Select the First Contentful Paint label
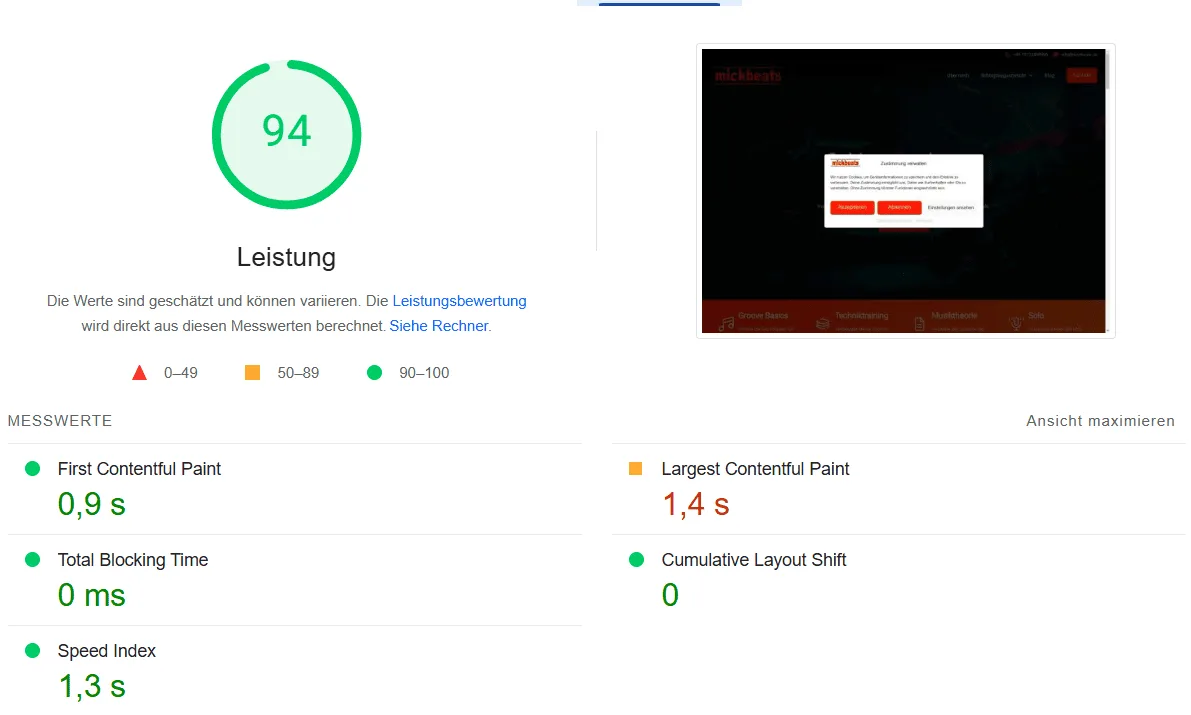This screenshot has height=715, width=1191. 139,469
